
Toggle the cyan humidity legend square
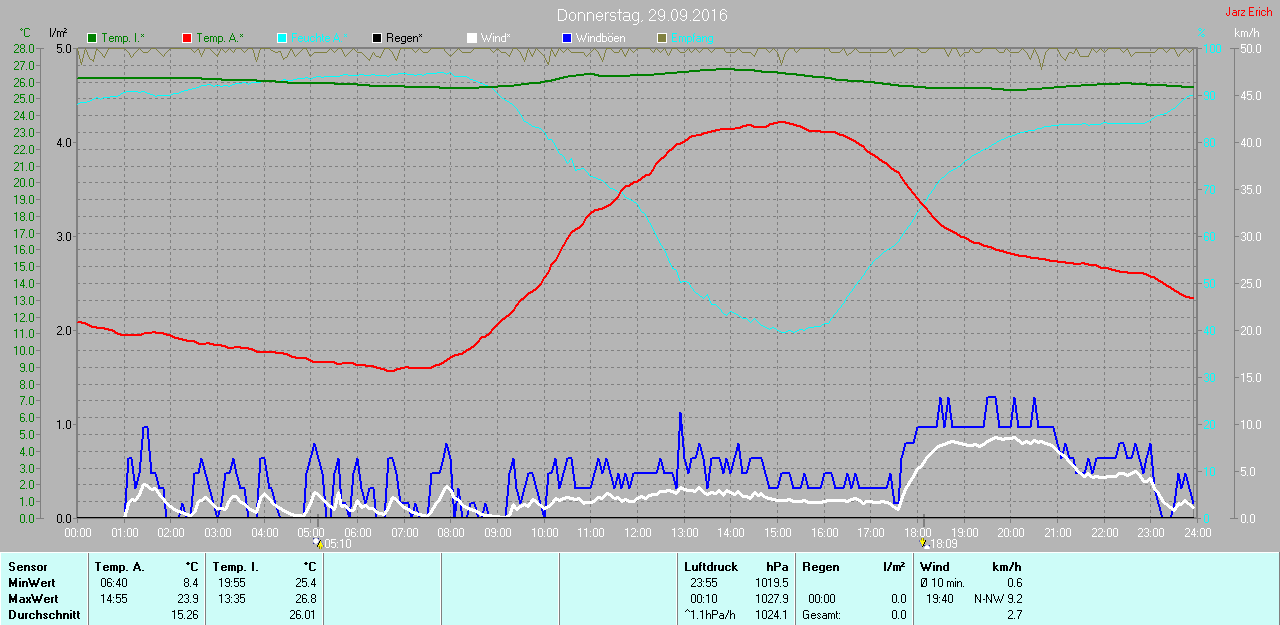tap(282, 38)
